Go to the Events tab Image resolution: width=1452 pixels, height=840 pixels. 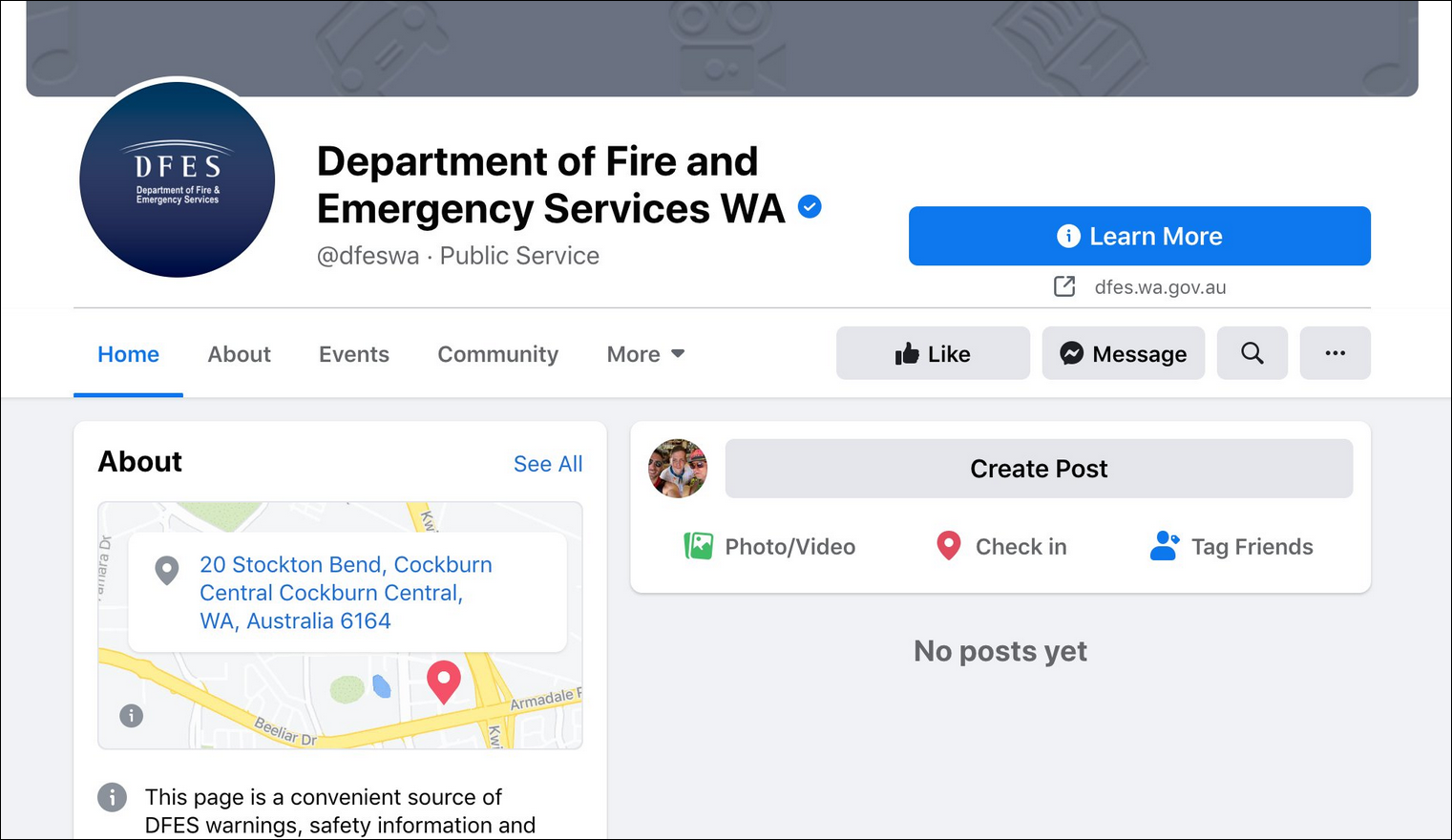pyautogui.click(x=353, y=354)
